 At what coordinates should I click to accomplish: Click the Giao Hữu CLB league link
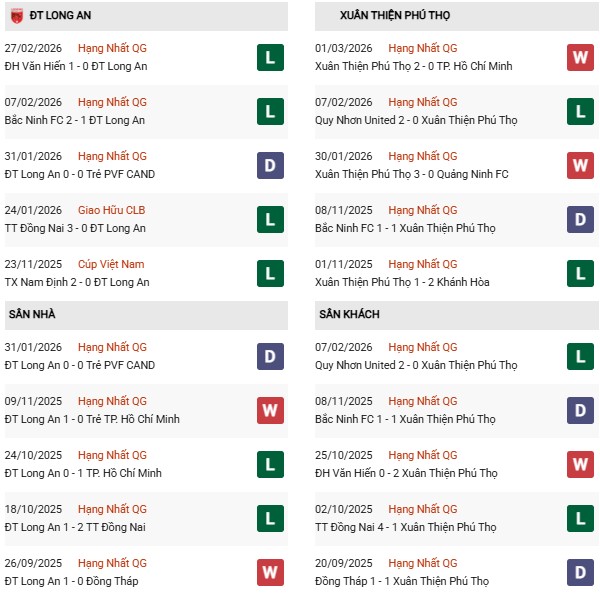coord(111,210)
